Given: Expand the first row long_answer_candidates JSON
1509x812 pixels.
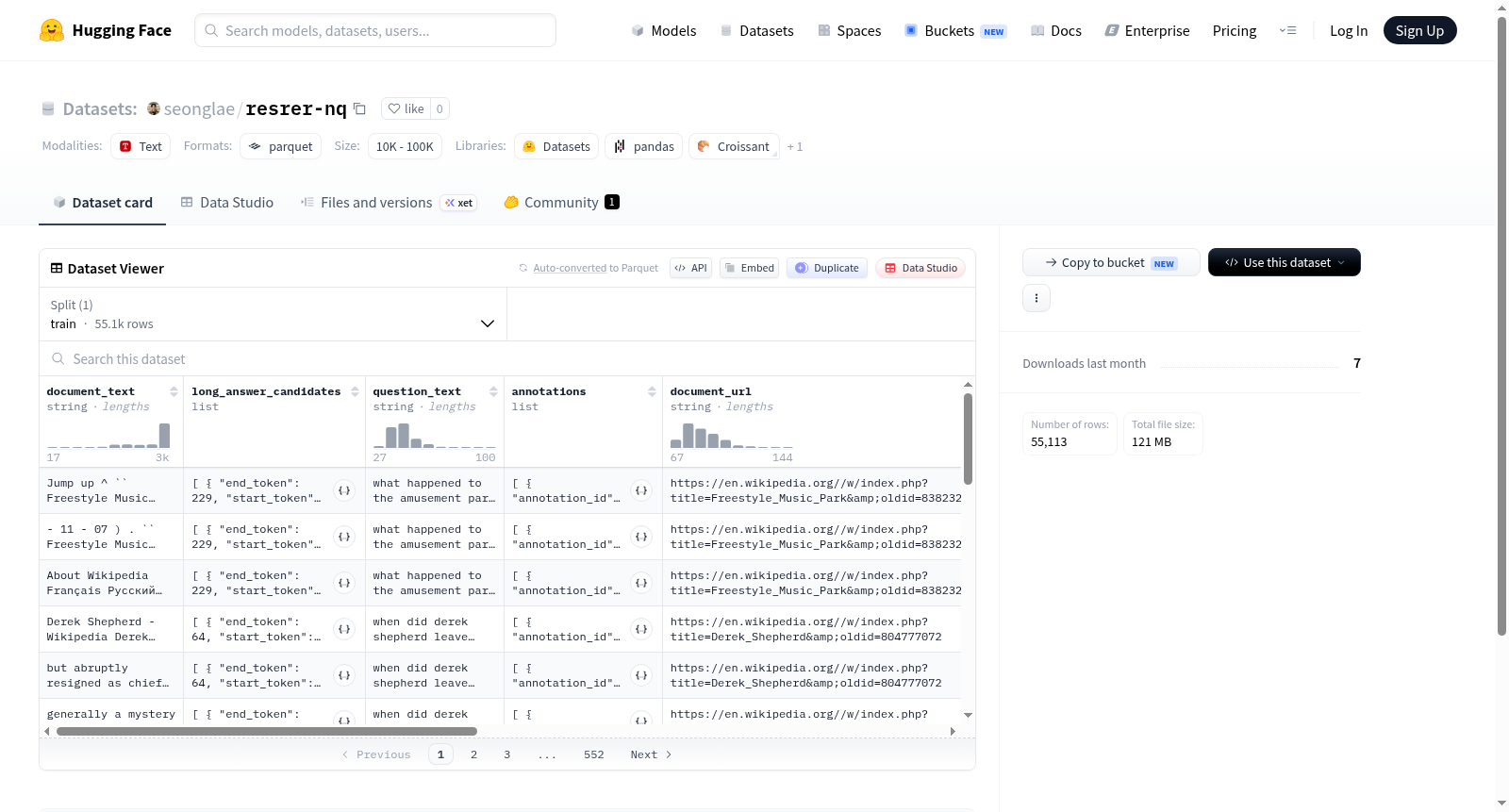Looking at the screenshot, I should 344,490.
